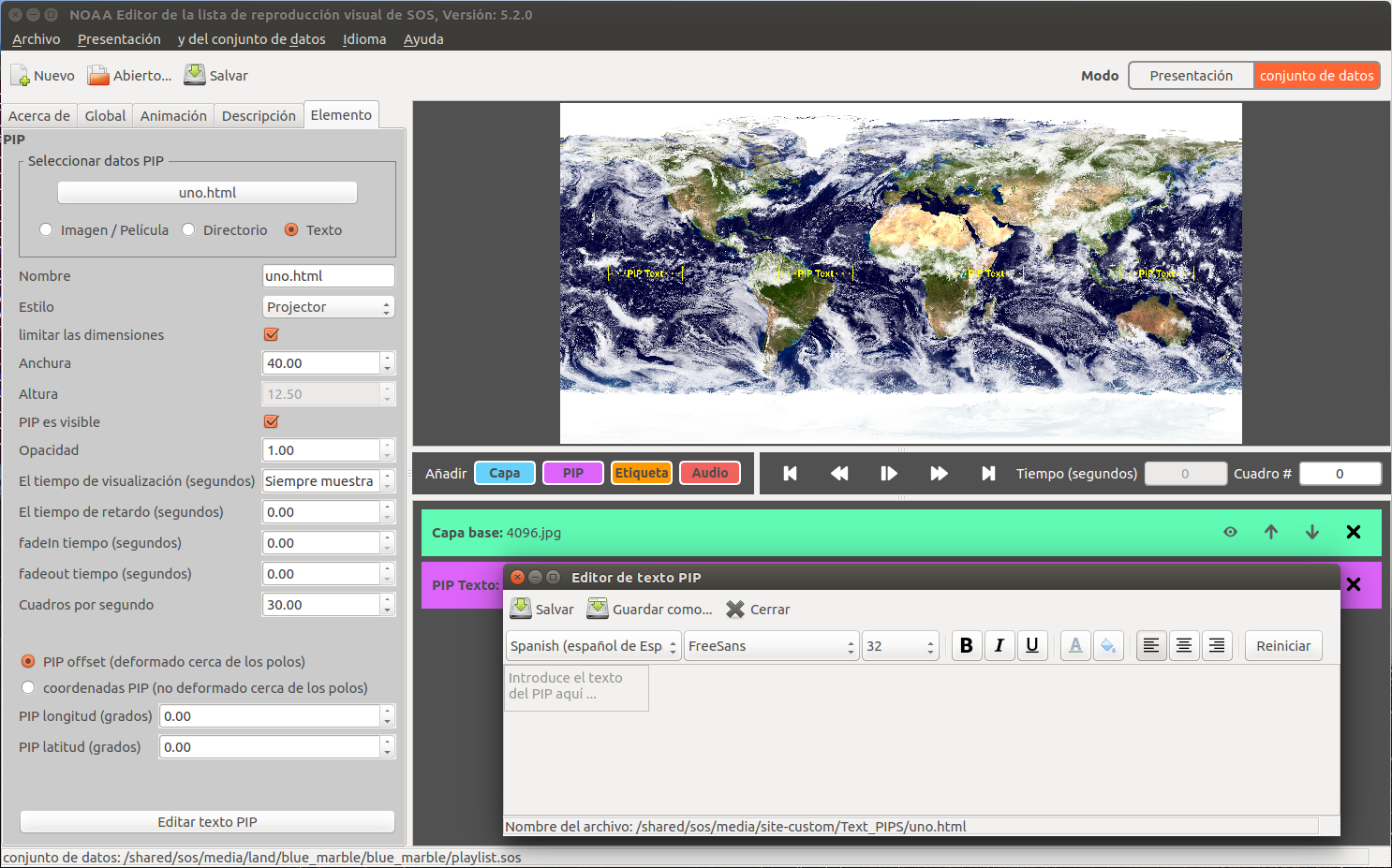
Task: Add an Audio element
Action: [710, 473]
